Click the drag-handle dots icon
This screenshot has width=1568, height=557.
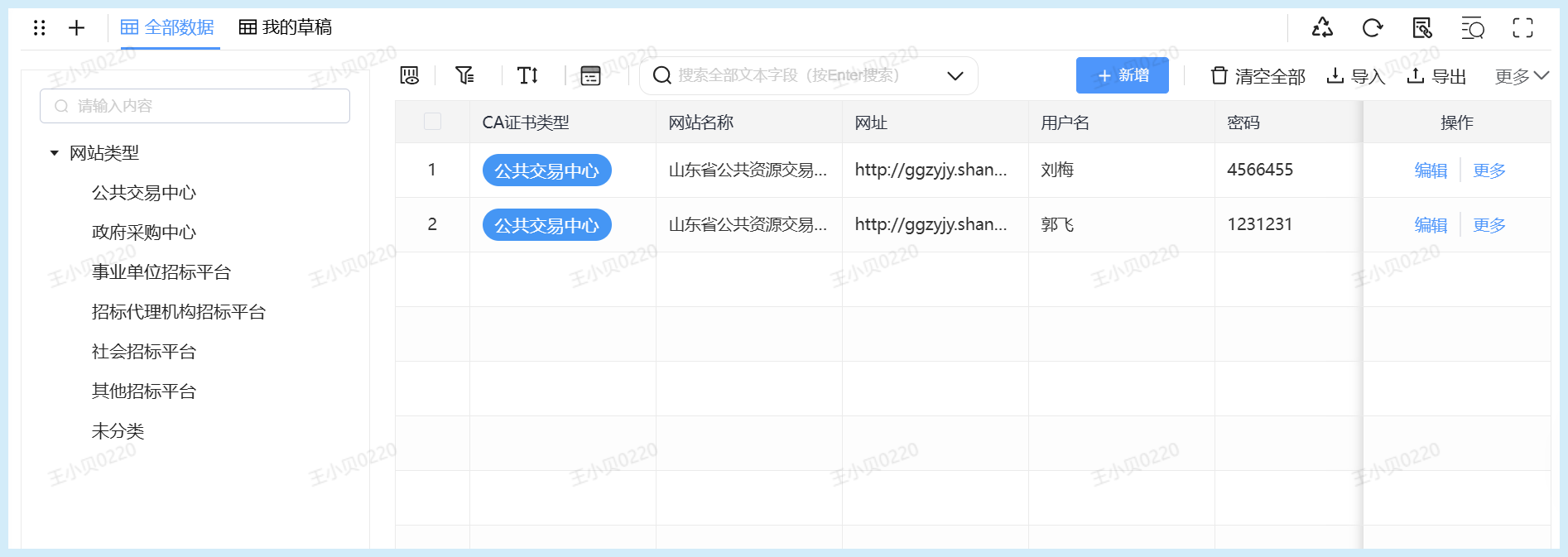39,28
